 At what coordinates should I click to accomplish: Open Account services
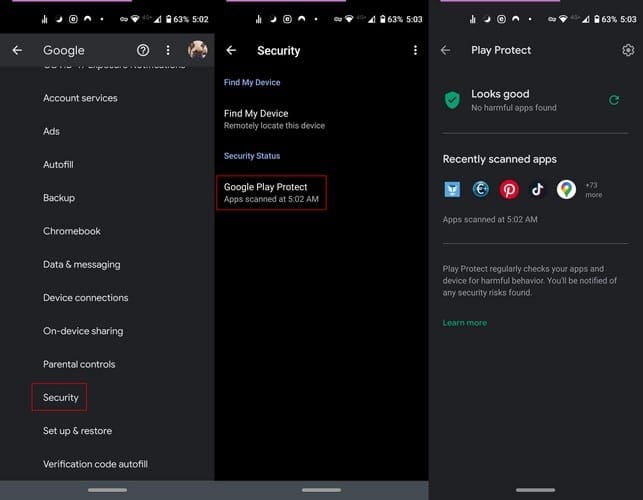pyautogui.click(x=80, y=98)
